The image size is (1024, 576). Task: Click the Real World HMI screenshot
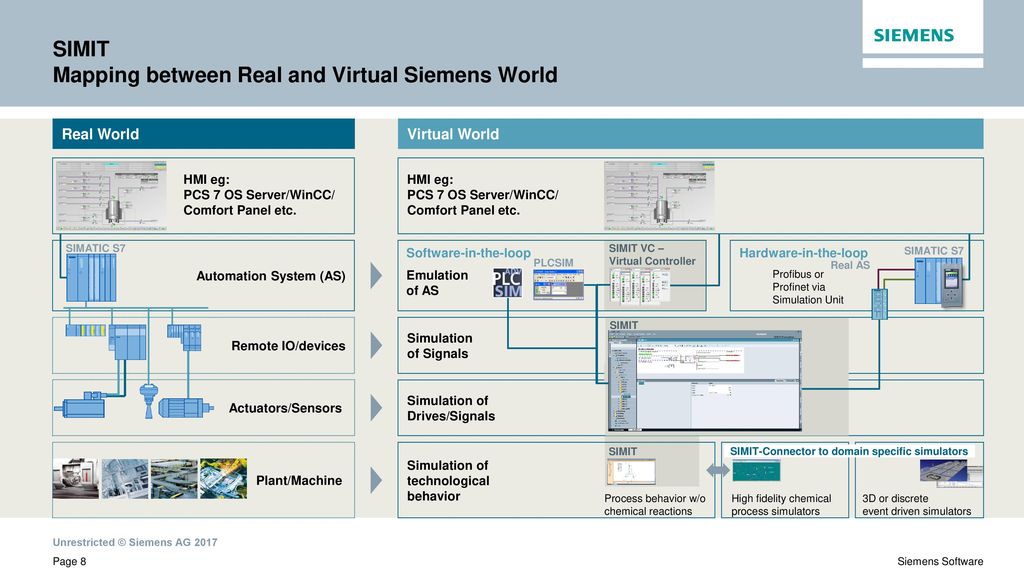(111, 196)
